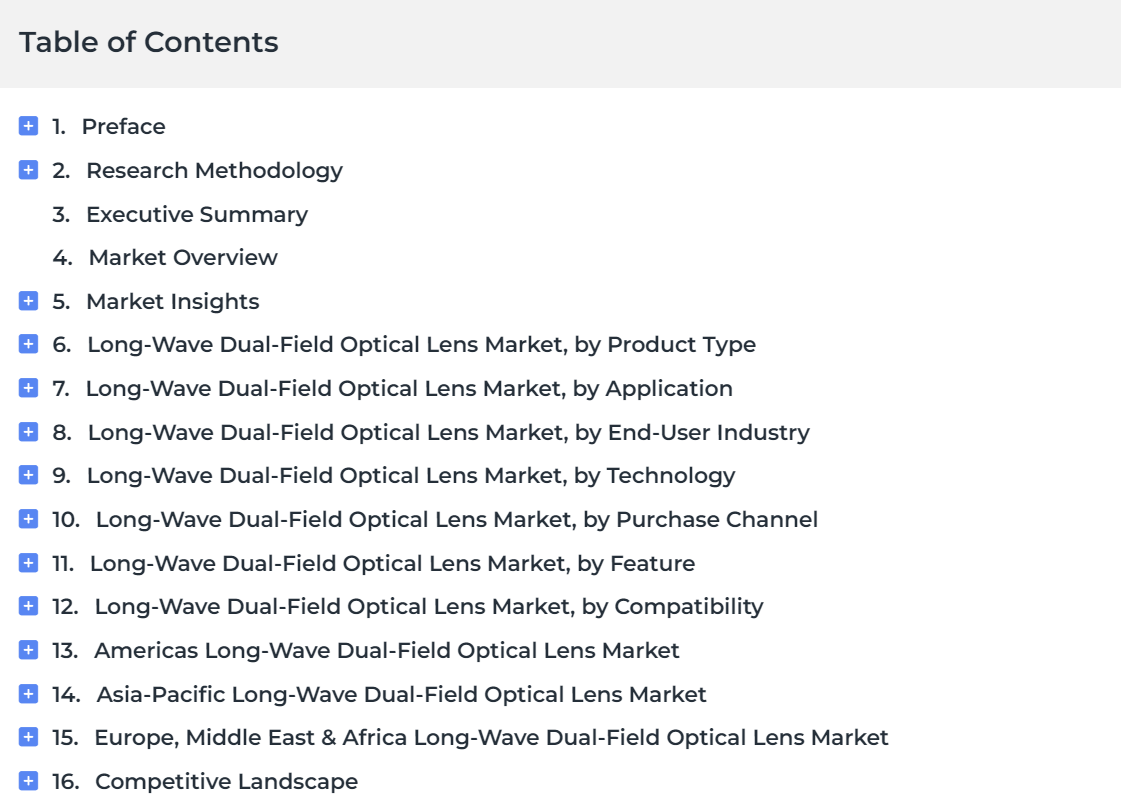
Task: Expand Asia-Pacific market section plus icon
Action: point(29,694)
